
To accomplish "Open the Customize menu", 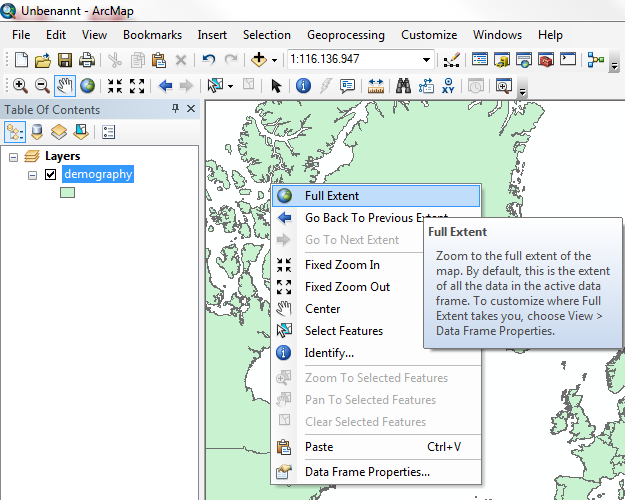I will (x=429, y=35).
